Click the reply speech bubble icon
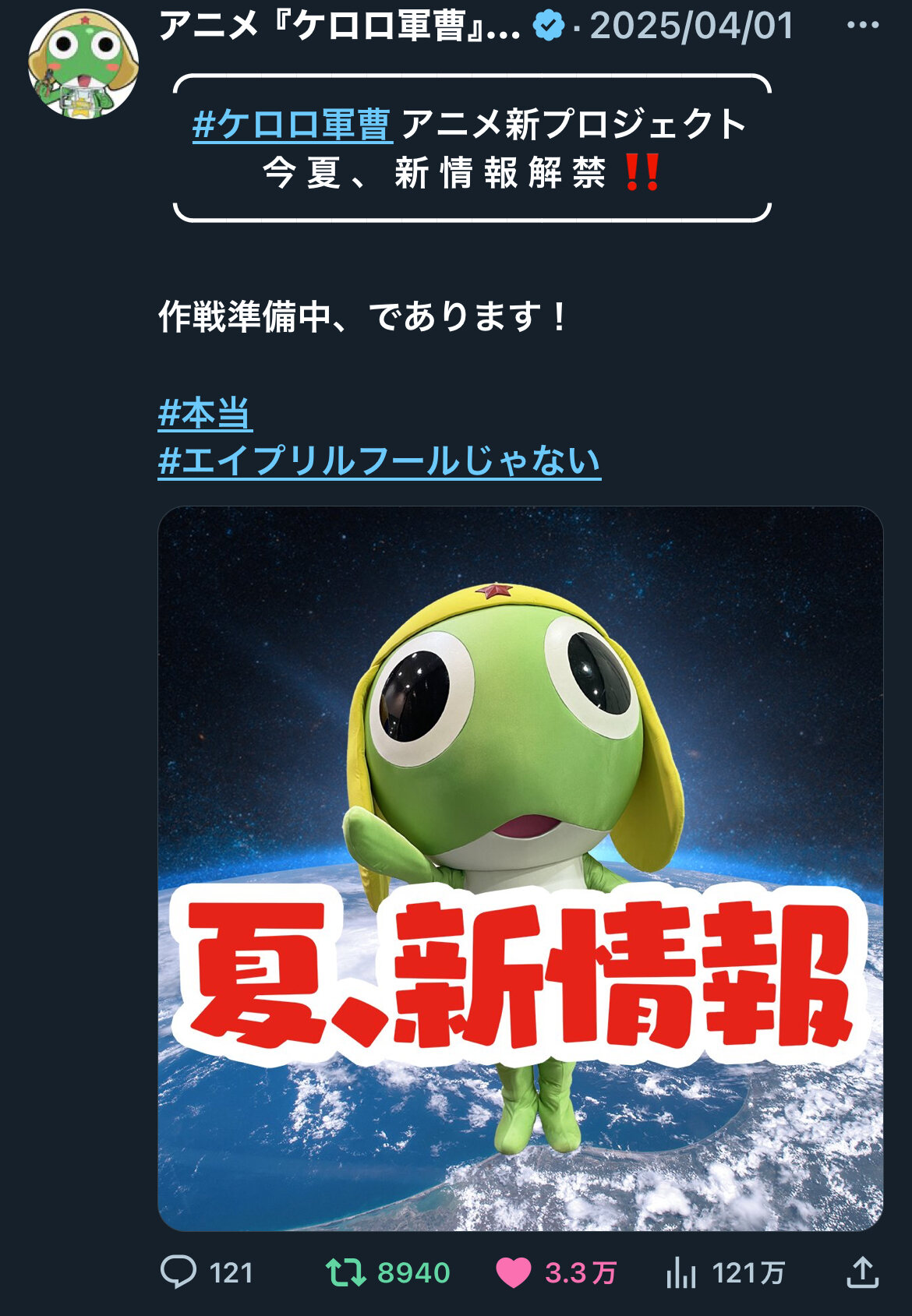The height and width of the screenshot is (1316, 912). coord(179,1272)
